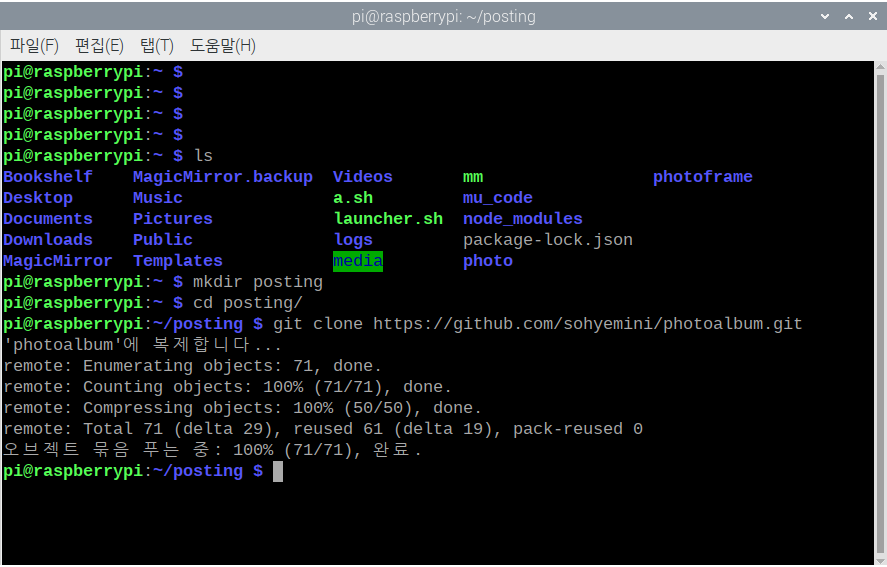
Task: Click the cd posting/ command
Action: point(248,303)
